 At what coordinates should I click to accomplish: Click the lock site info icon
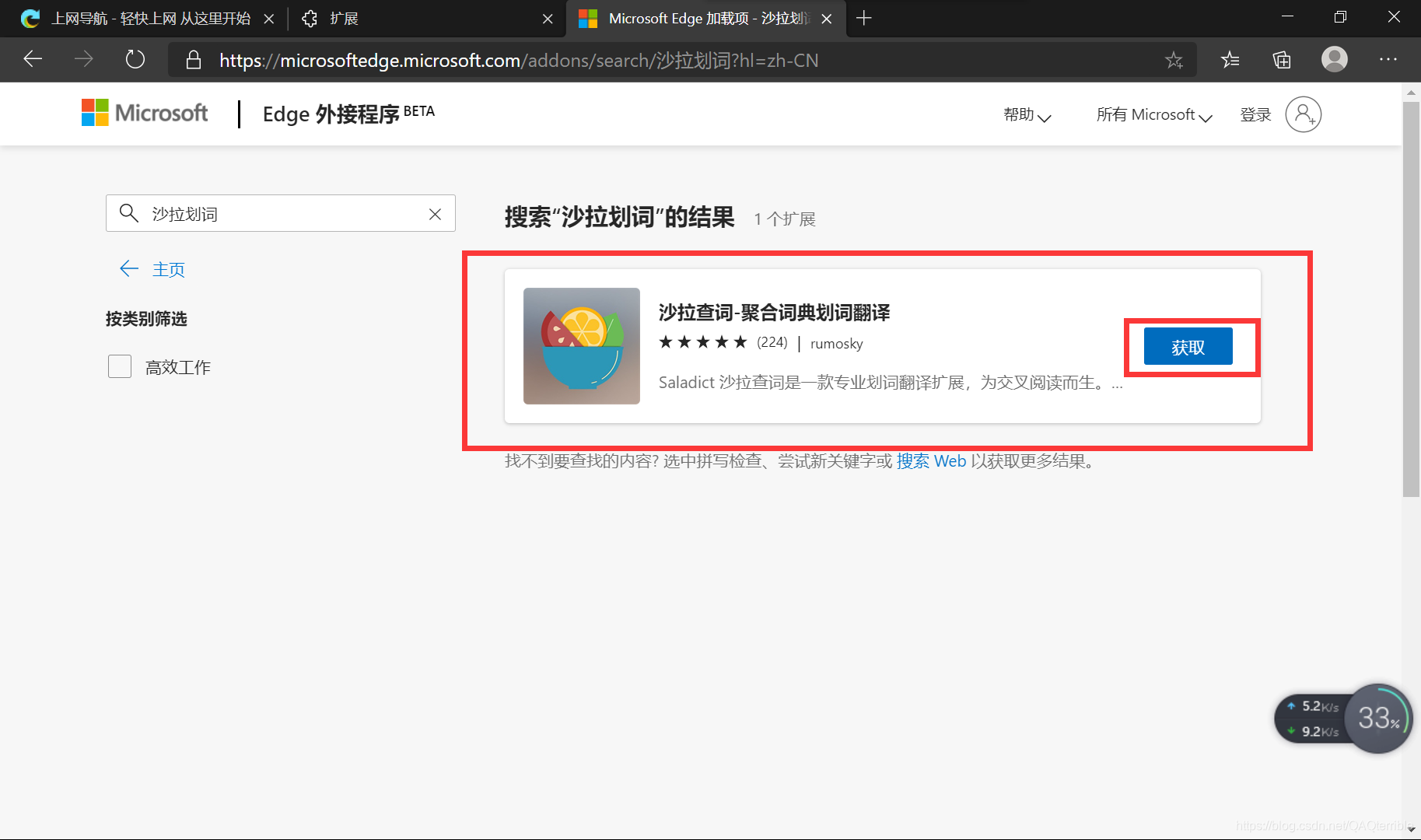(194, 60)
